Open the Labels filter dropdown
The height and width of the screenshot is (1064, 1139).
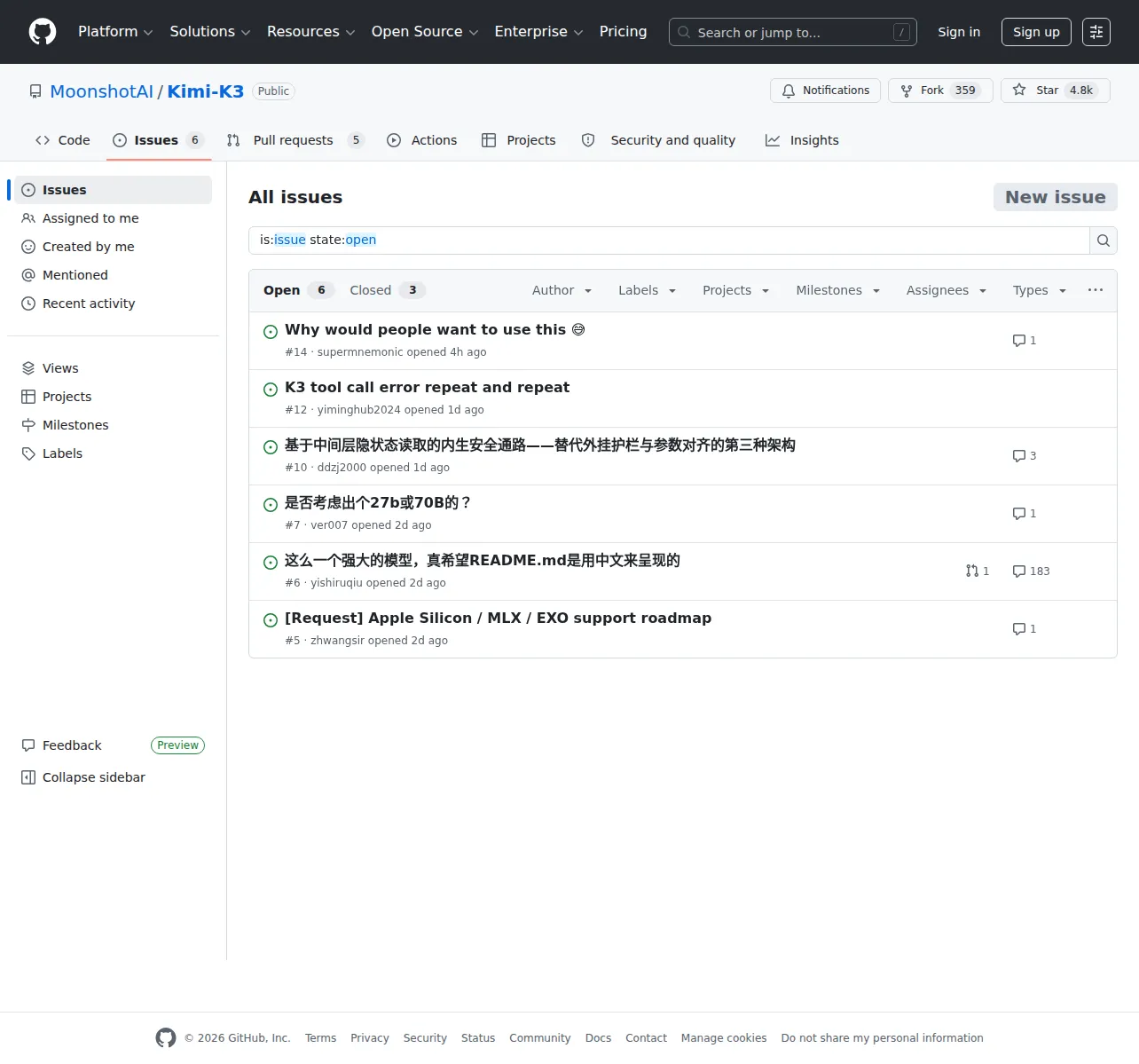click(x=648, y=290)
